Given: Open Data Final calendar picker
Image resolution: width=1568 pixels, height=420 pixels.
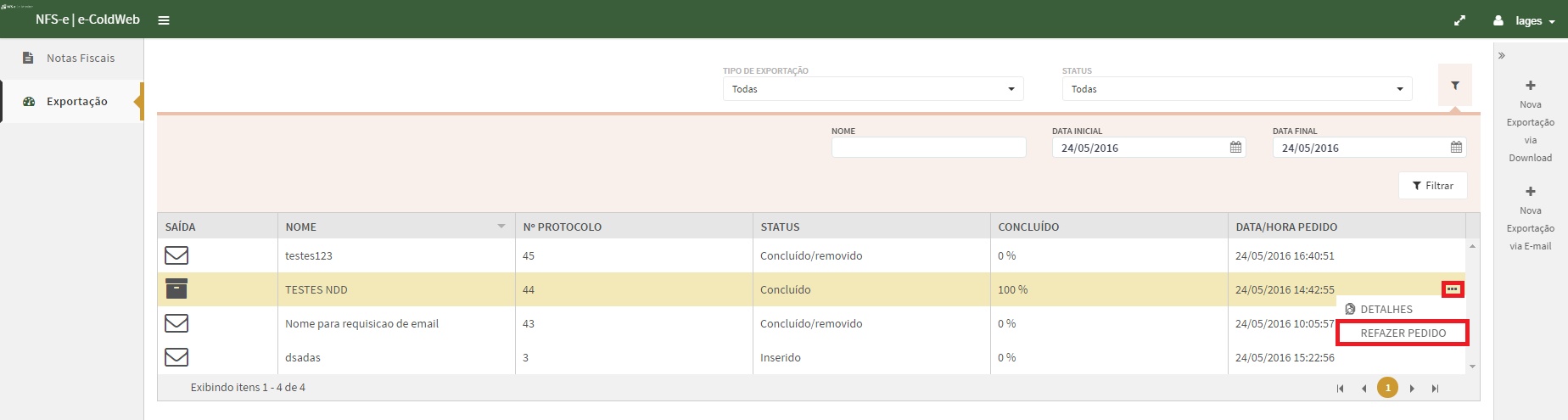Looking at the screenshot, I should pos(1456,148).
